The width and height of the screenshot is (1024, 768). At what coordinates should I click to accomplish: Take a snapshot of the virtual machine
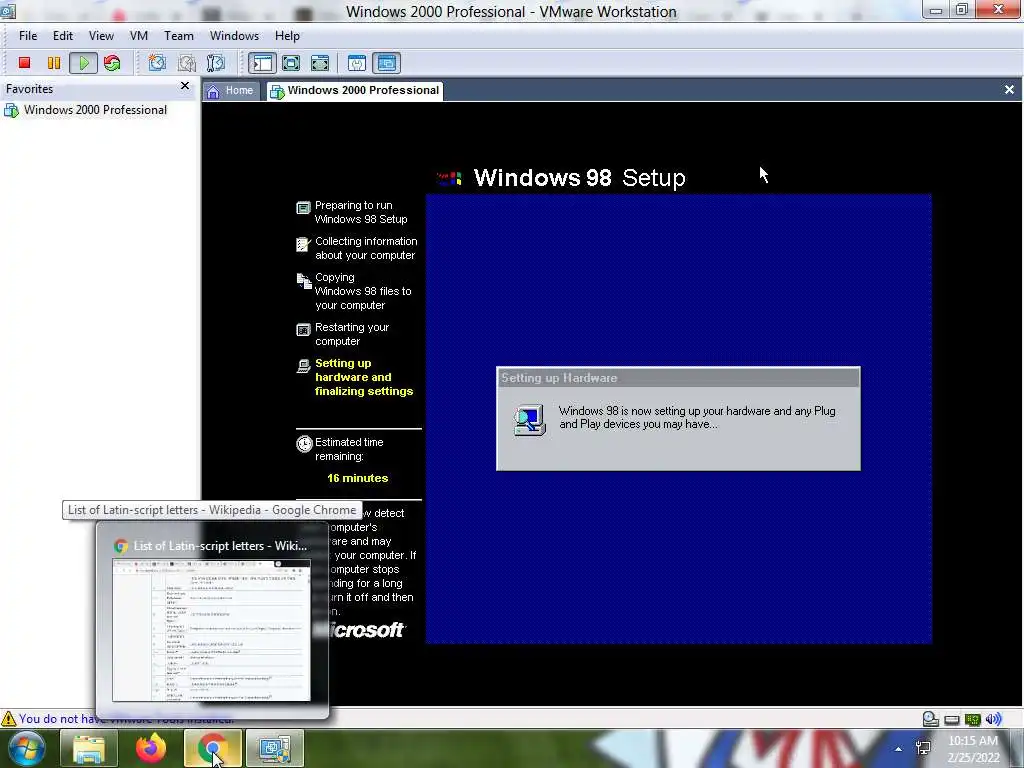point(157,63)
